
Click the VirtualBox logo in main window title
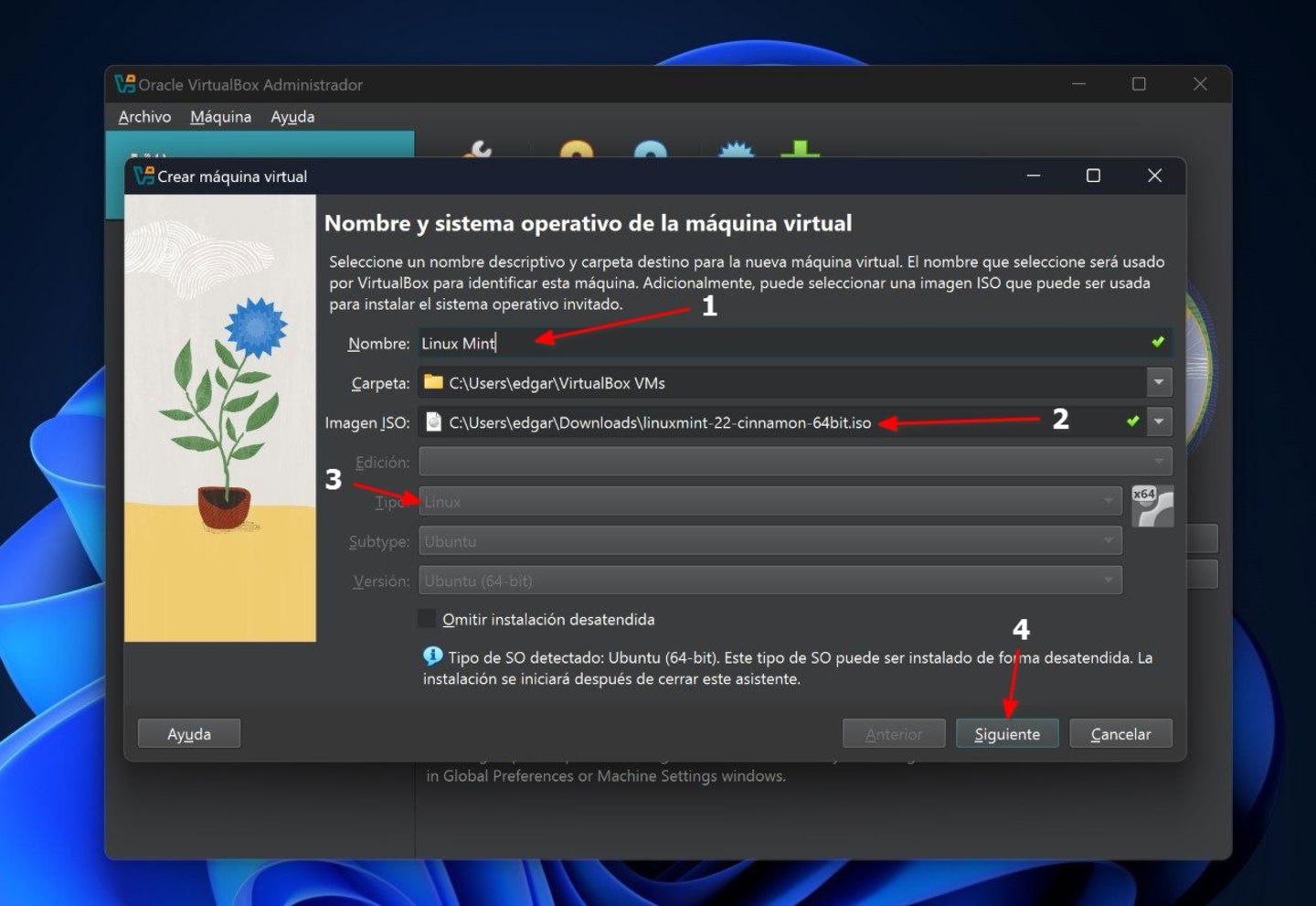click(124, 84)
